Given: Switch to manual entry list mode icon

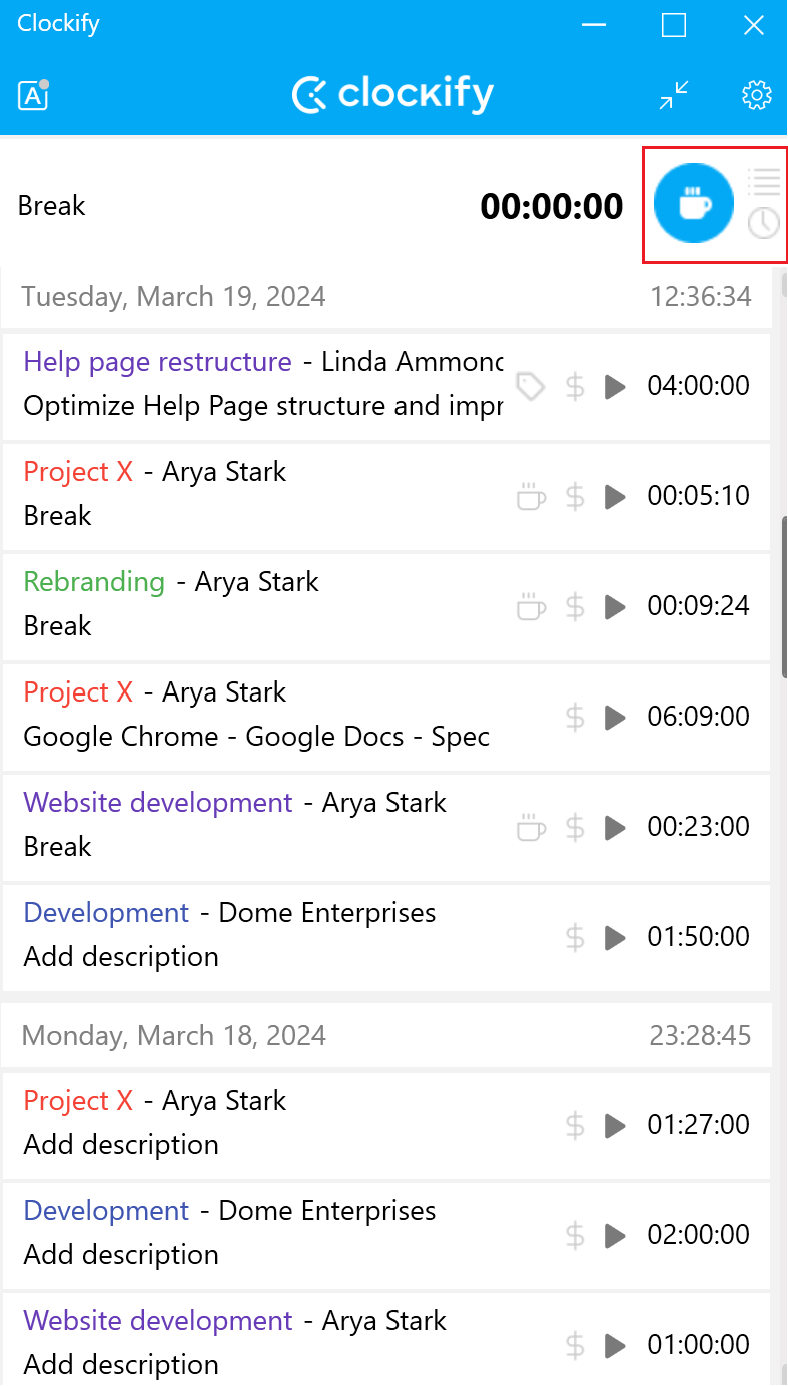Looking at the screenshot, I should point(764,182).
